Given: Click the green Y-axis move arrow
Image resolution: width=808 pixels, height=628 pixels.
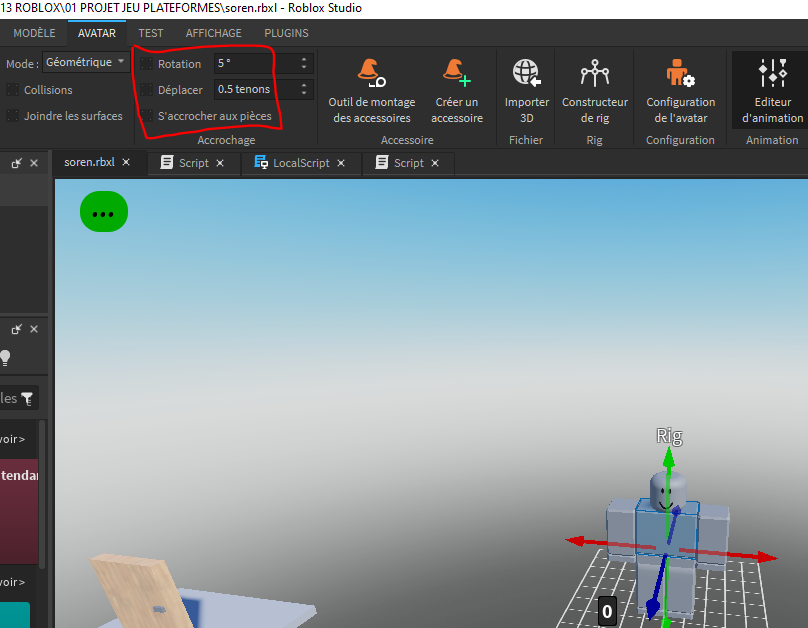Looking at the screenshot, I should pos(668,457).
